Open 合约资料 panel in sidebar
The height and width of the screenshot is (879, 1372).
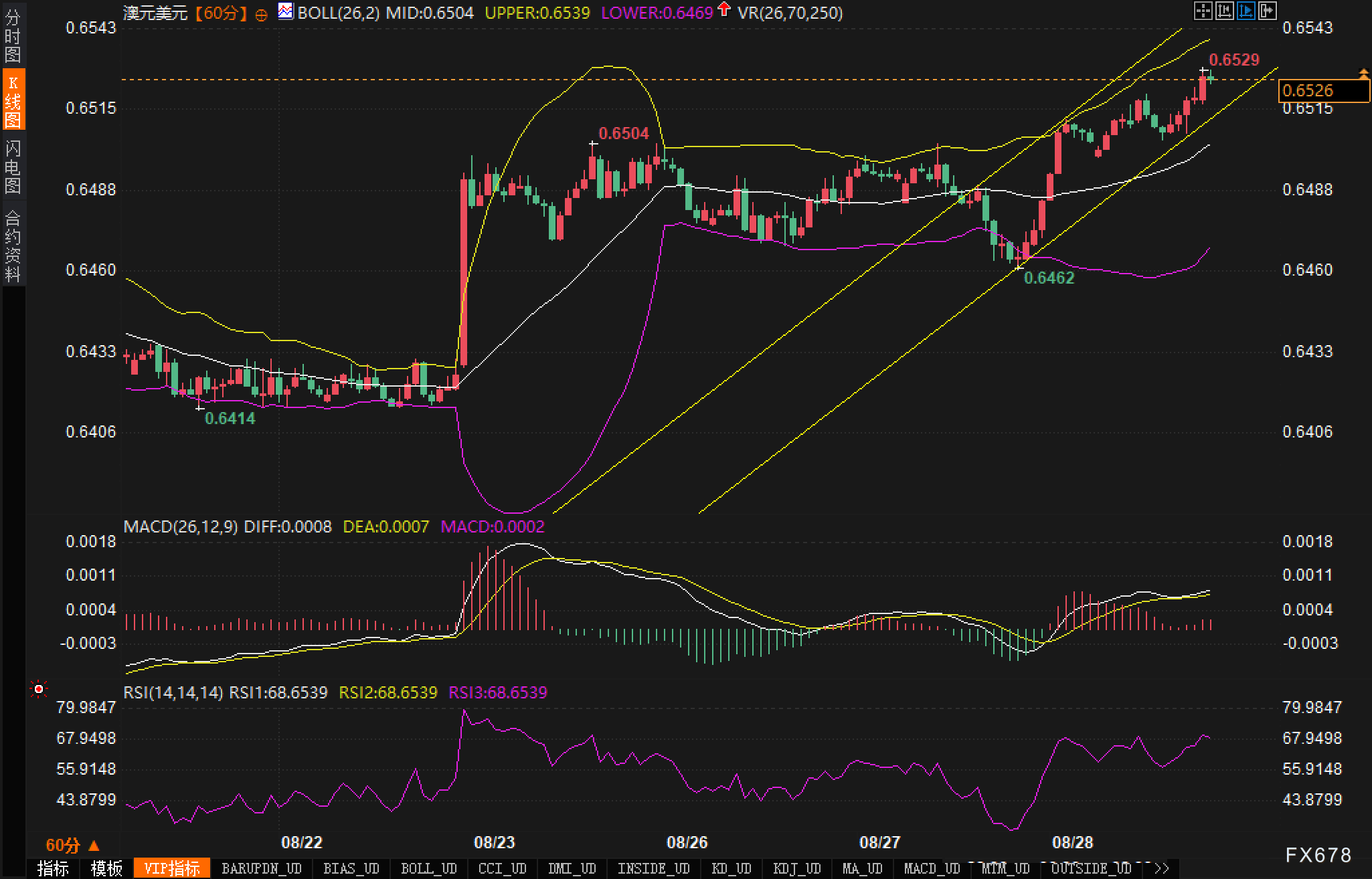[x=13, y=245]
